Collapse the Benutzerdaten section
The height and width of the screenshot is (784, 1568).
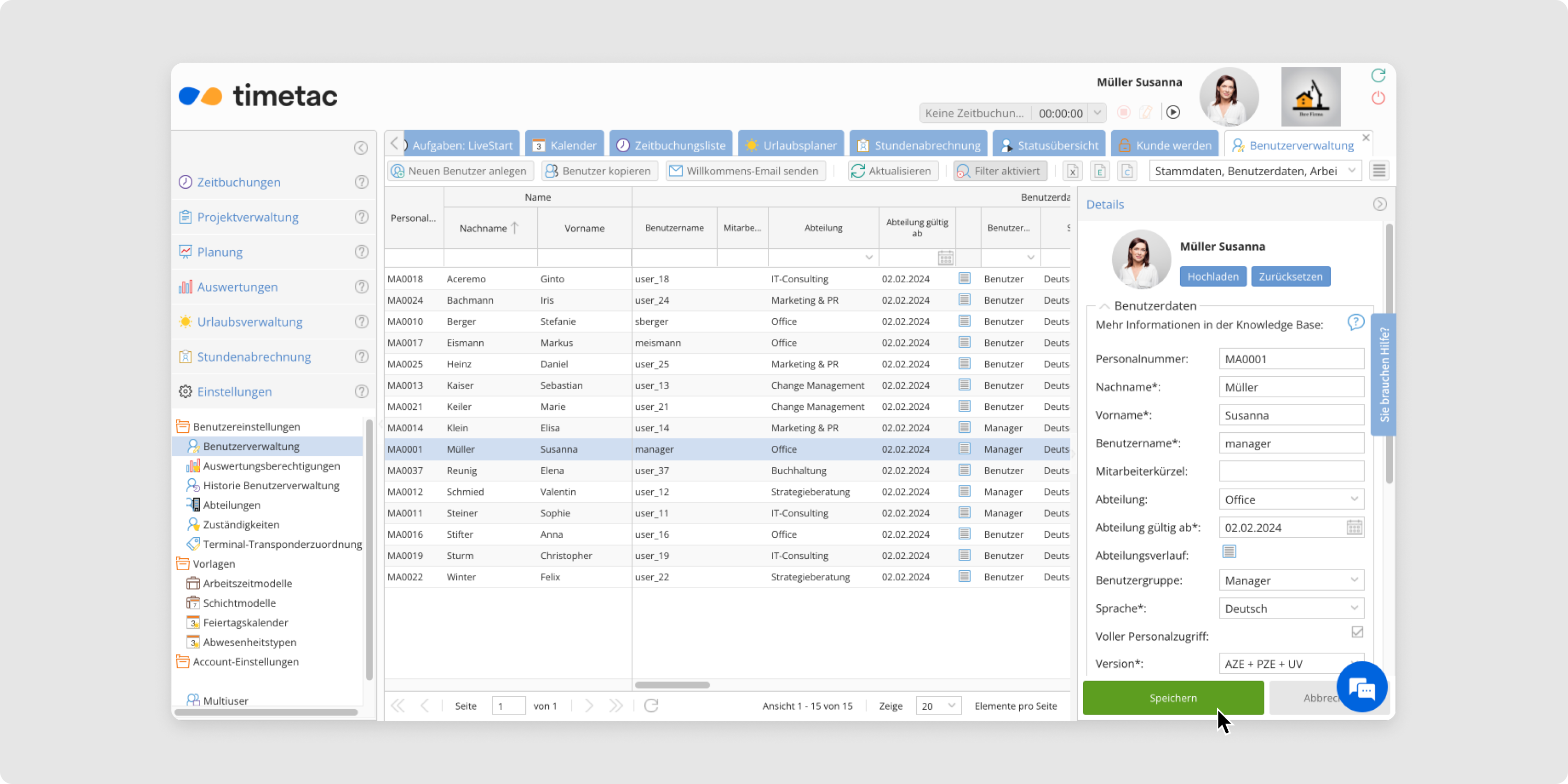[1104, 306]
